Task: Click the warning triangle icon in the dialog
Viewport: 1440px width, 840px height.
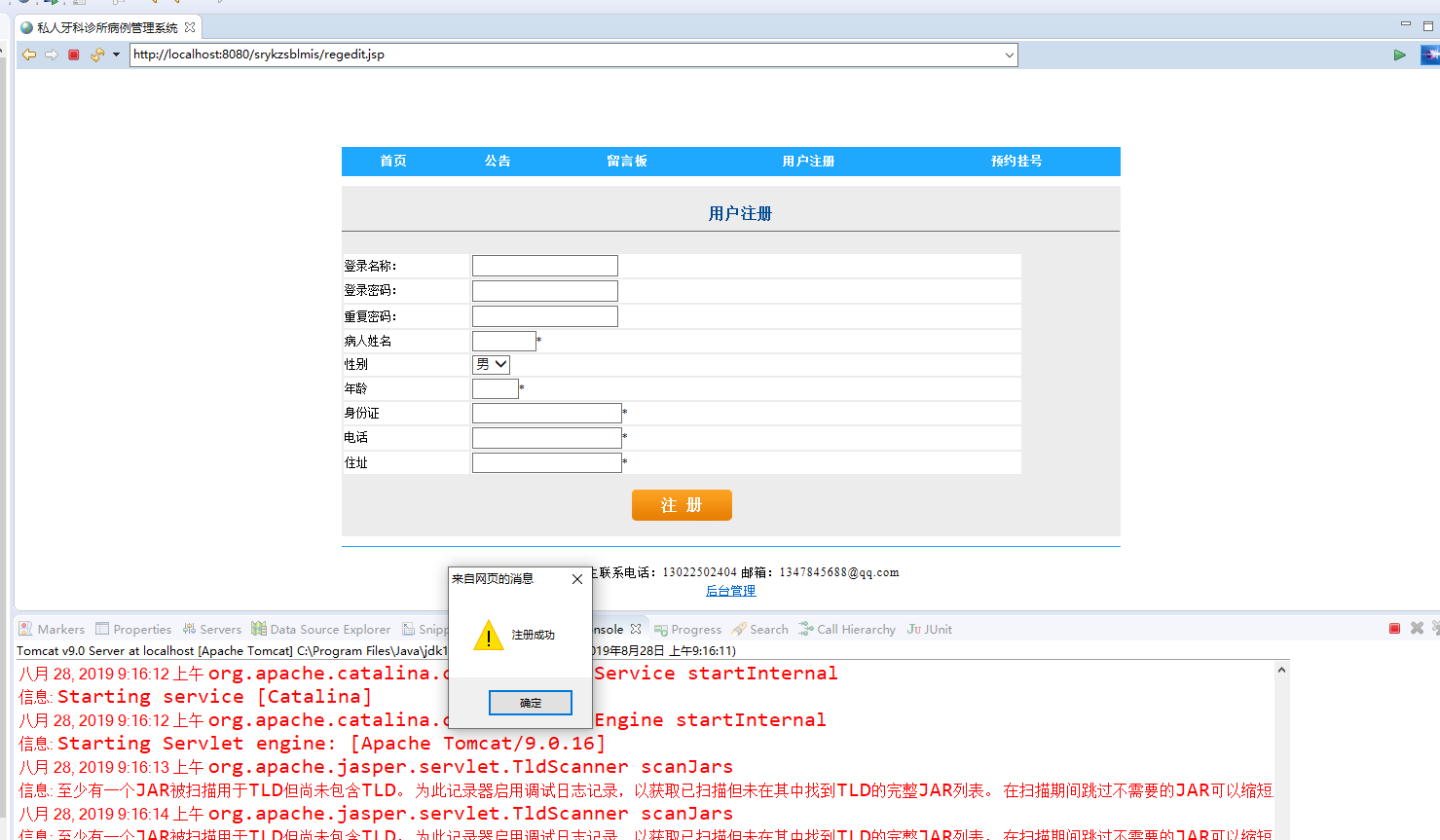Action: click(488, 637)
